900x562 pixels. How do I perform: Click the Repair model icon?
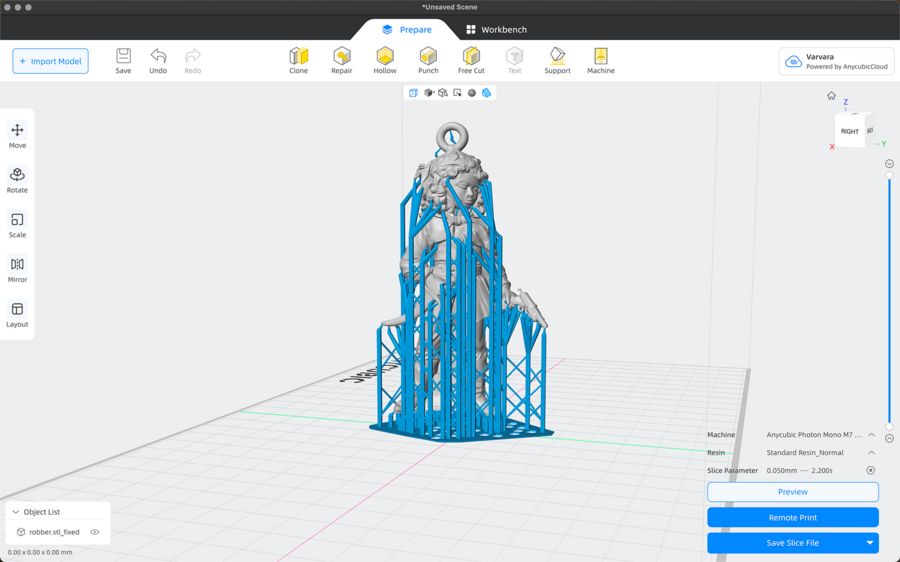pyautogui.click(x=342, y=60)
